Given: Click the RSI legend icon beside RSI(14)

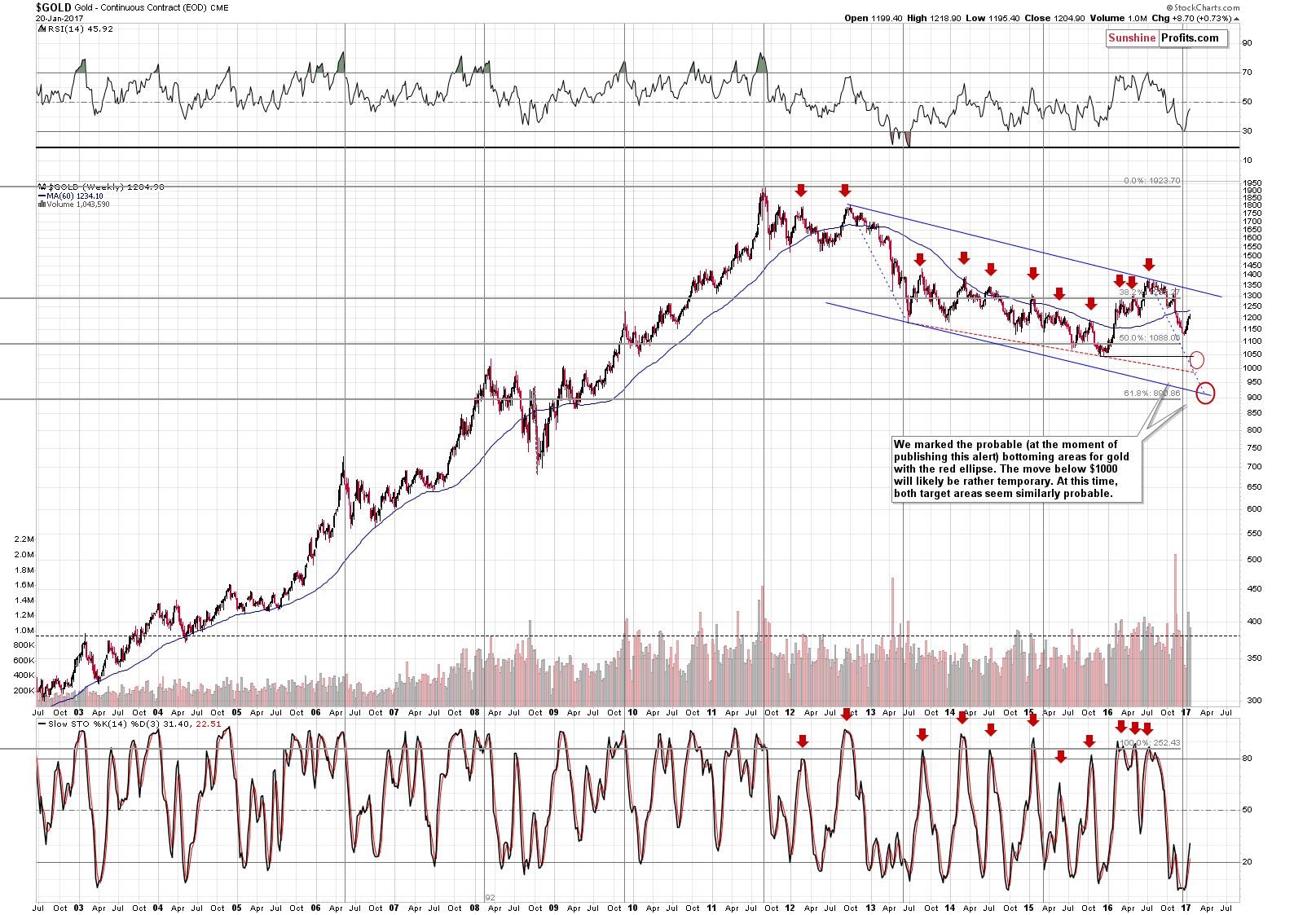Looking at the screenshot, I should coord(42,29).
